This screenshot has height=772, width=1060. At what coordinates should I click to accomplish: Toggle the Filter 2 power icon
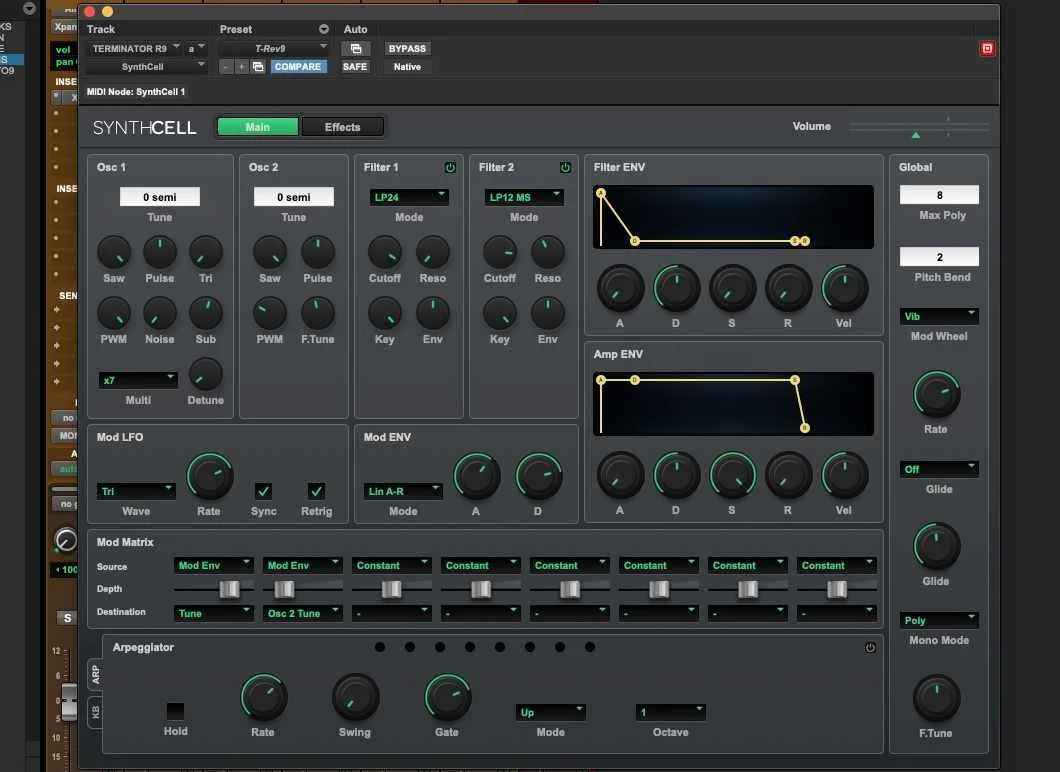[565, 168]
